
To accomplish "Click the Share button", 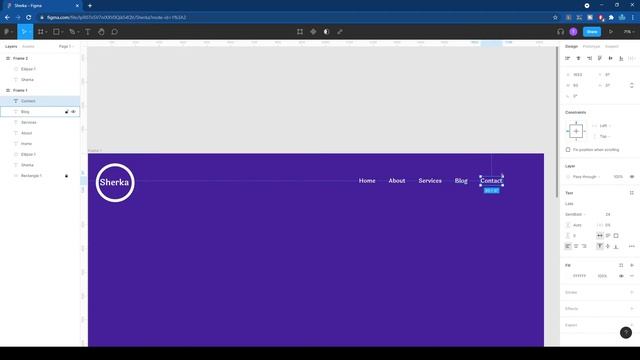I will pyautogui.click(x=592, y=31).
